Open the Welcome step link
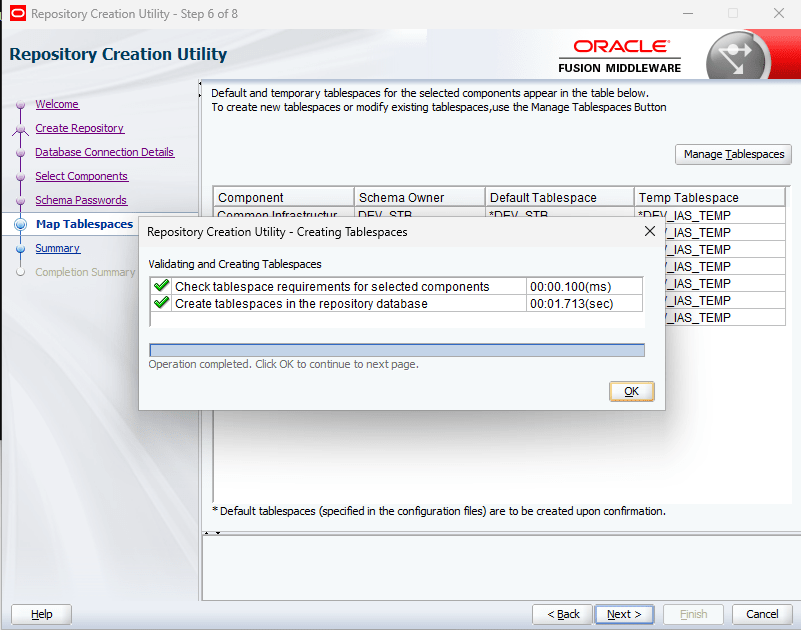Image resolution: width=801 pixels, height=630 pixels. [x=57, y=104]
